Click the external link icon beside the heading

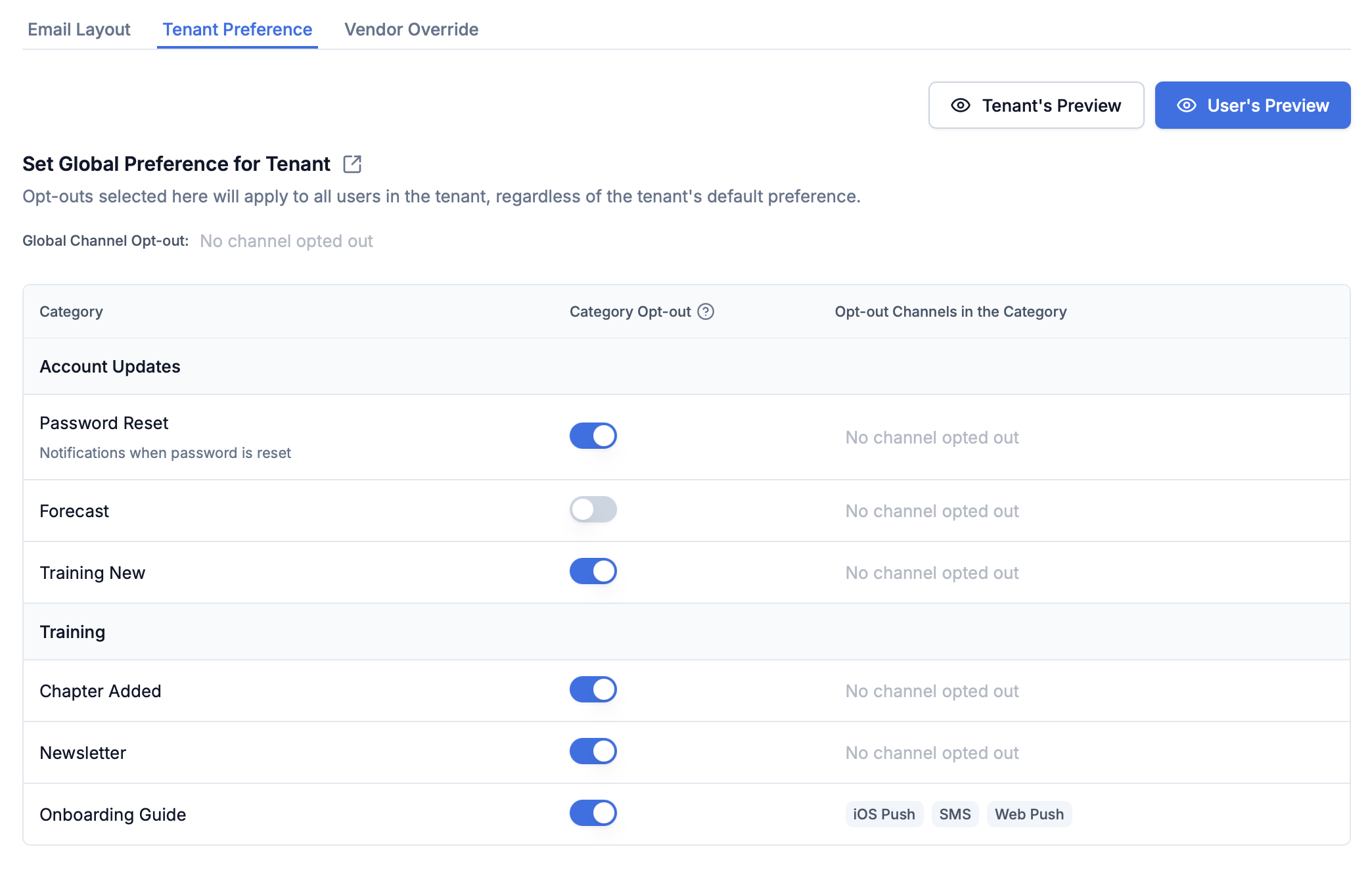point(352,164)
